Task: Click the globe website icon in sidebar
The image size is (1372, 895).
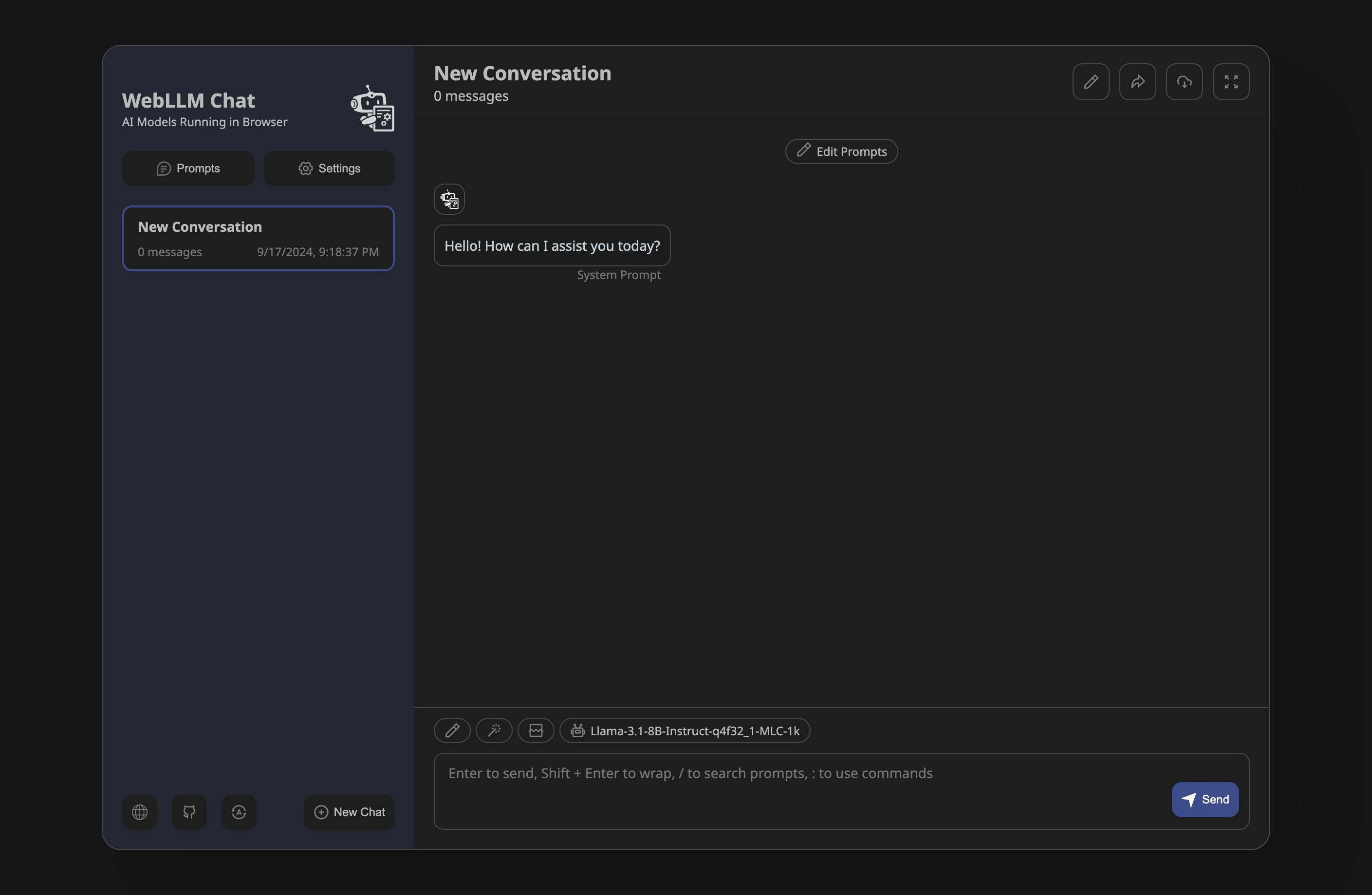Action: (x=140, y=812)
